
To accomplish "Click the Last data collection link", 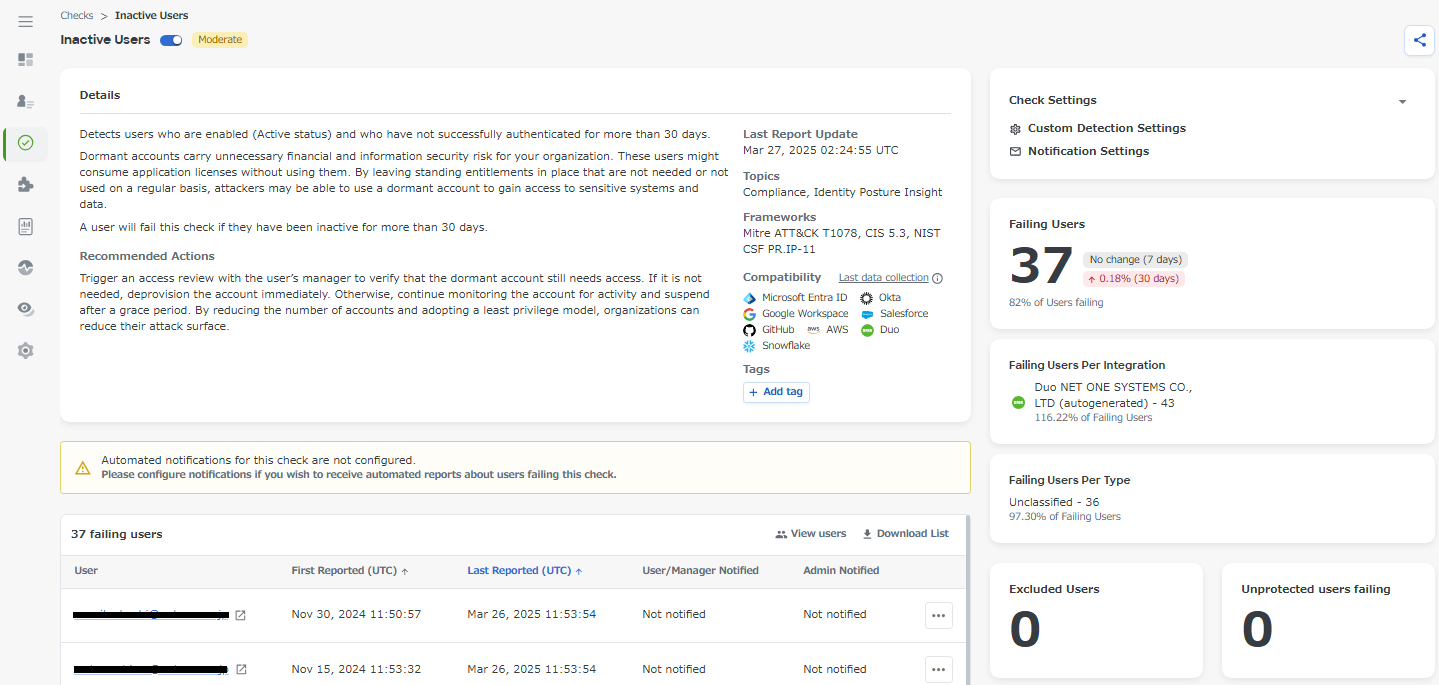I will (x=883, y=278).
